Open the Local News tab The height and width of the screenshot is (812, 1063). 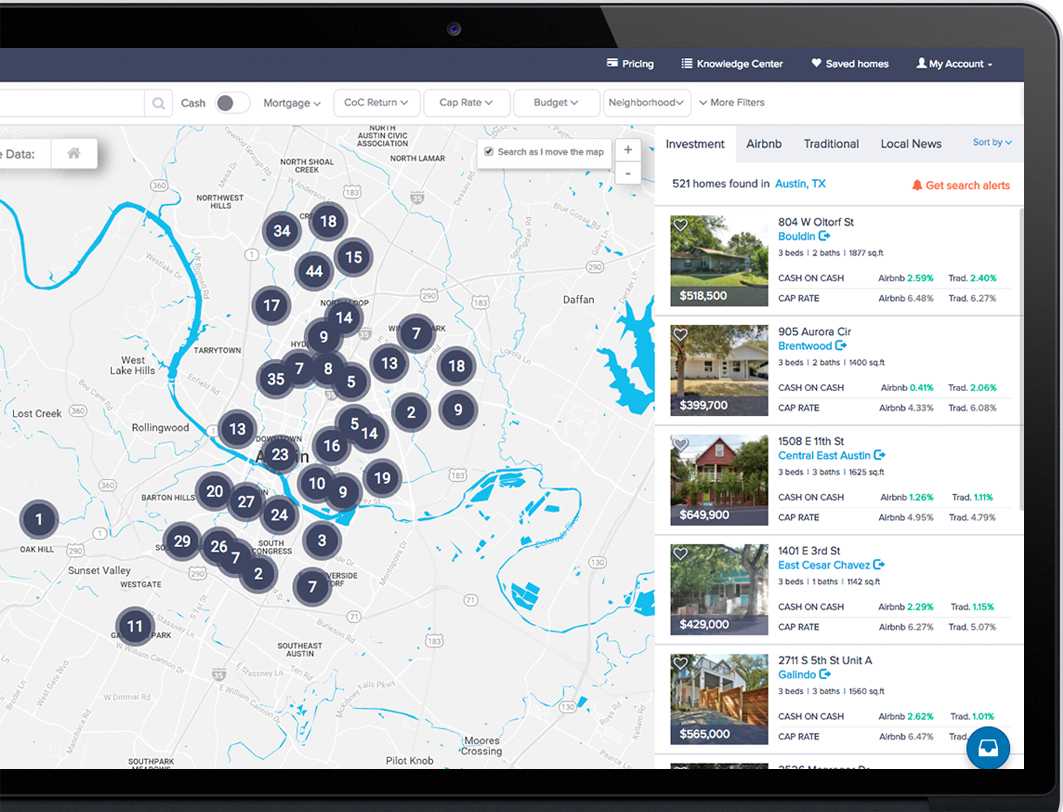[x=910, y=144]
